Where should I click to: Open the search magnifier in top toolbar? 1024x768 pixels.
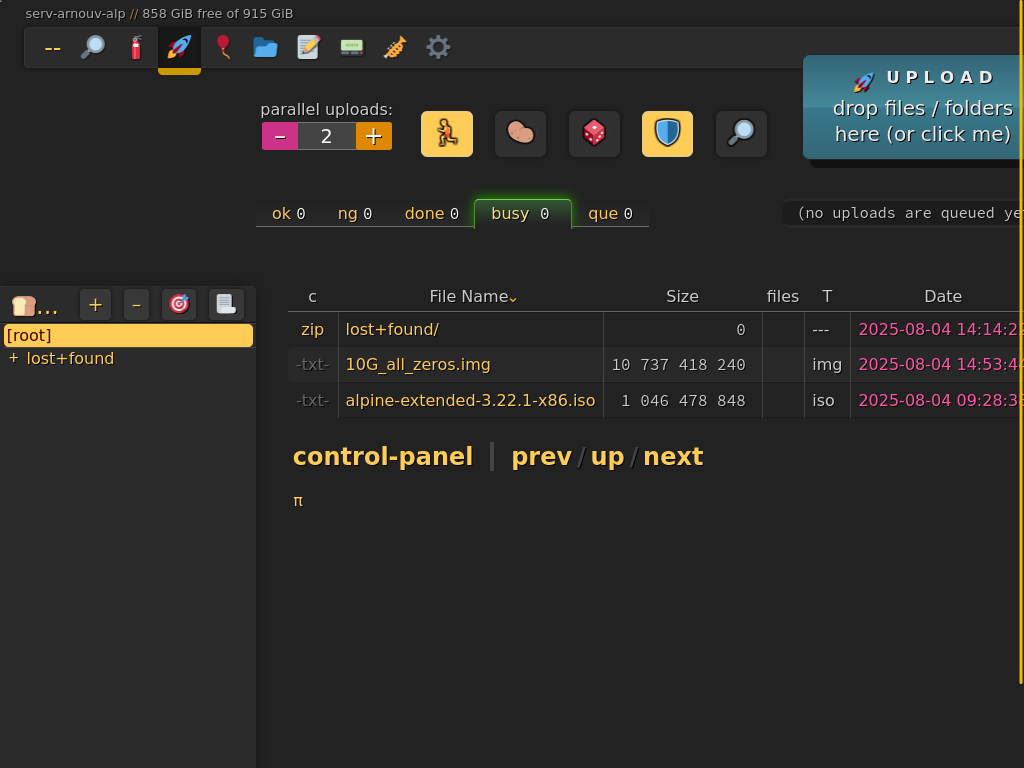tap(93, 47)
